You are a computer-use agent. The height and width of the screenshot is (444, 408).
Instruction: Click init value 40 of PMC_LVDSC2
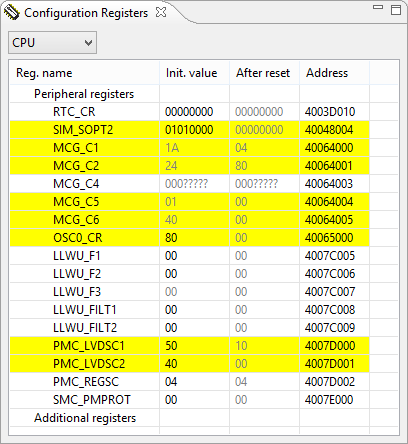tap(171, 364)
